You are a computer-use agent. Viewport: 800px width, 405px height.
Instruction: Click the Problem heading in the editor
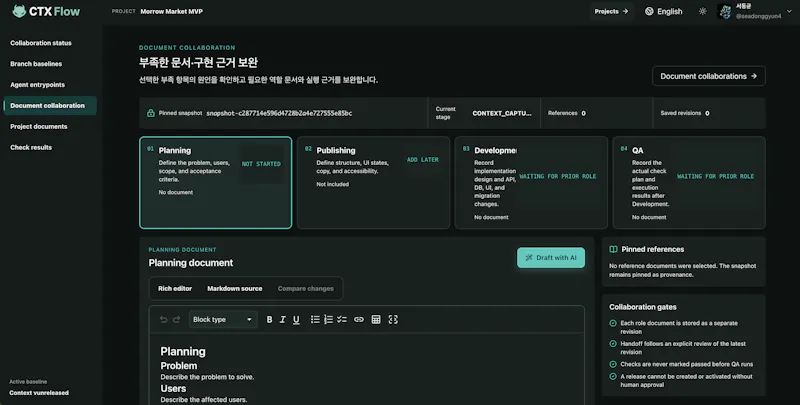pos(179,366)
